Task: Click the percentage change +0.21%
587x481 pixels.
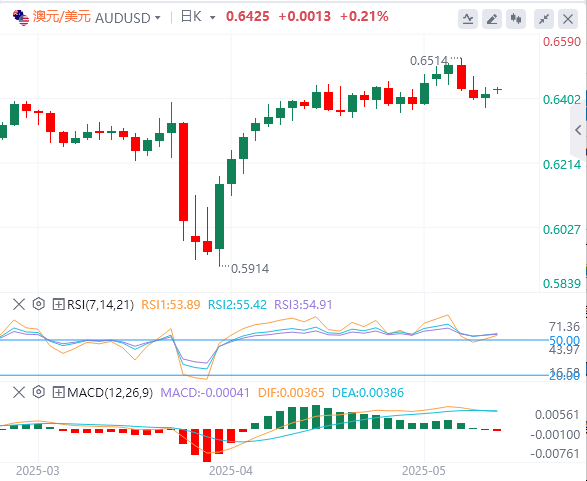Action: [364, 16]
